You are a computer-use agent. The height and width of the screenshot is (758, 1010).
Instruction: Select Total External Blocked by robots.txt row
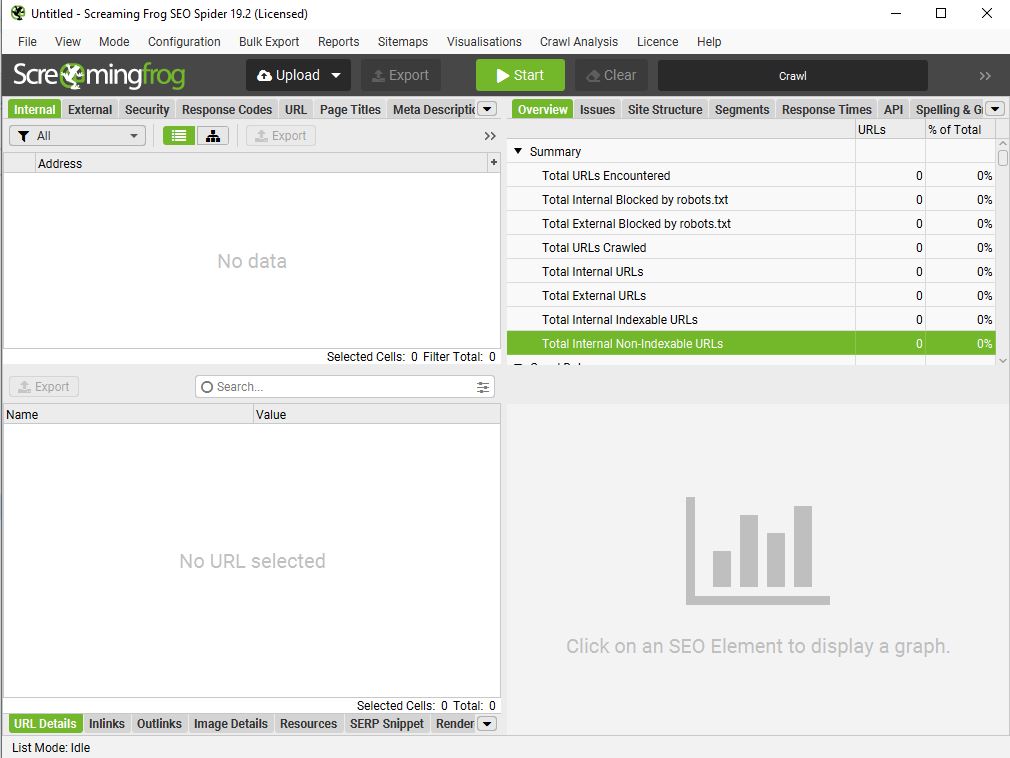tap(751, 223)
